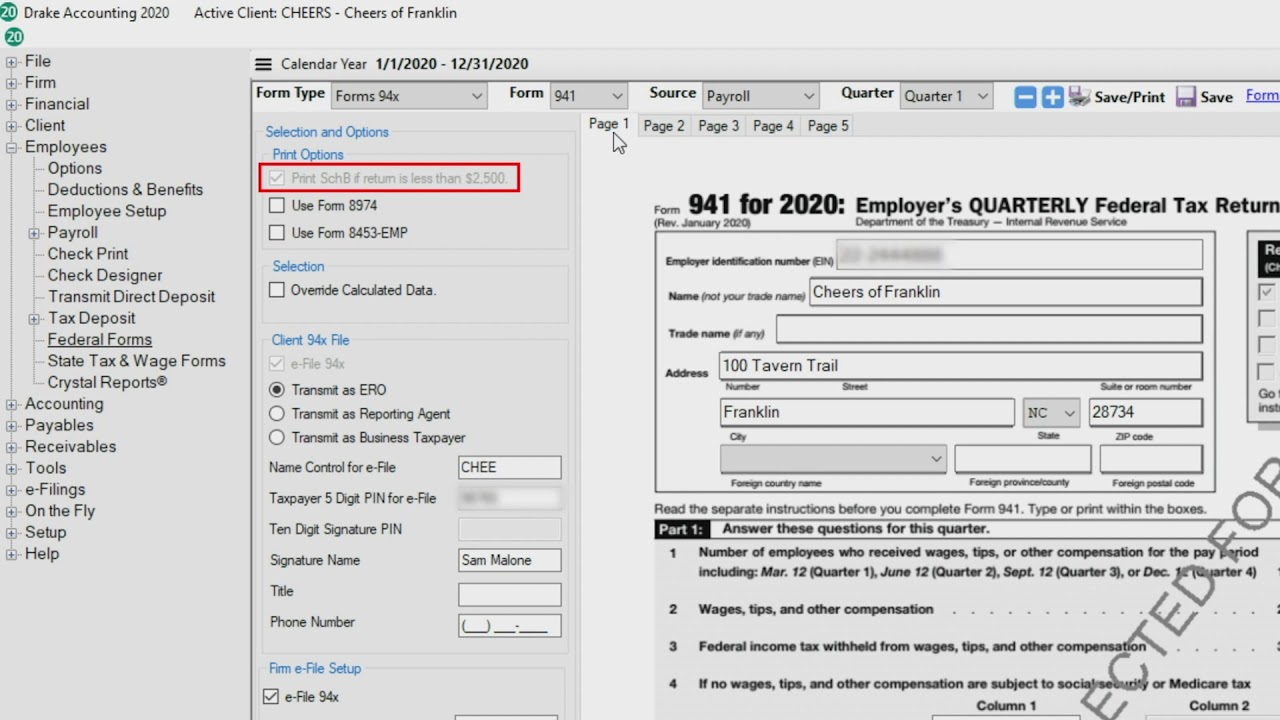
Task: Toggle Use Form 8974 checkbox
Action: tap(277, 205)
